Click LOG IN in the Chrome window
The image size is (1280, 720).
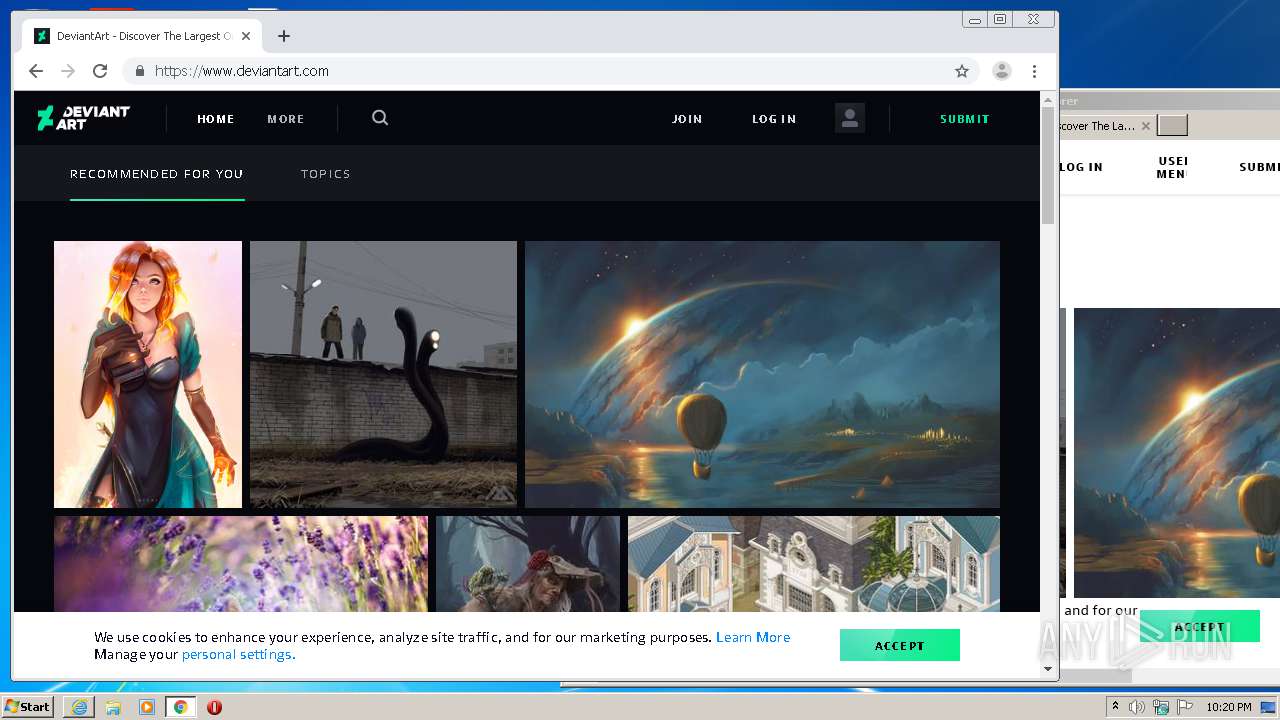point(774,119)
